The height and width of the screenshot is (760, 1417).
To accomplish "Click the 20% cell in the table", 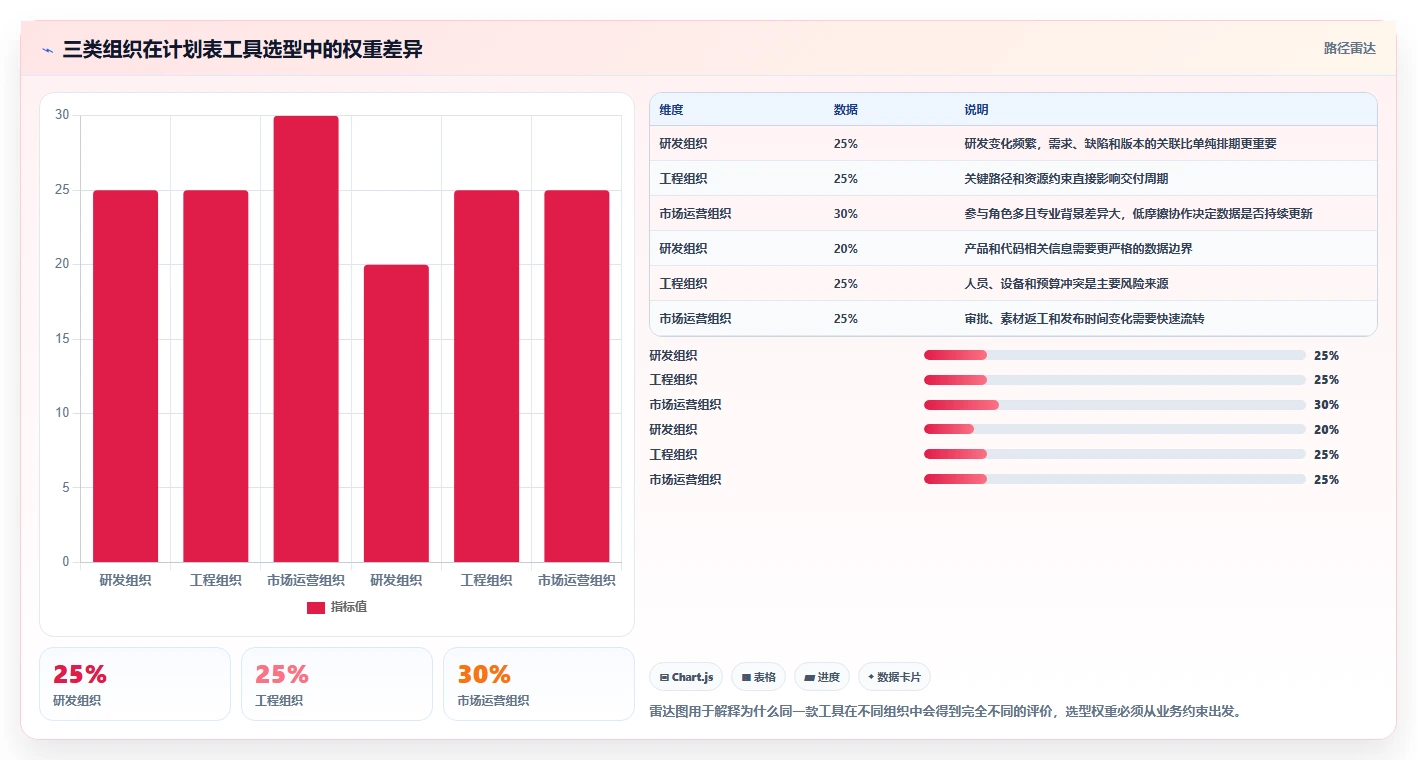I will (846, 249).
